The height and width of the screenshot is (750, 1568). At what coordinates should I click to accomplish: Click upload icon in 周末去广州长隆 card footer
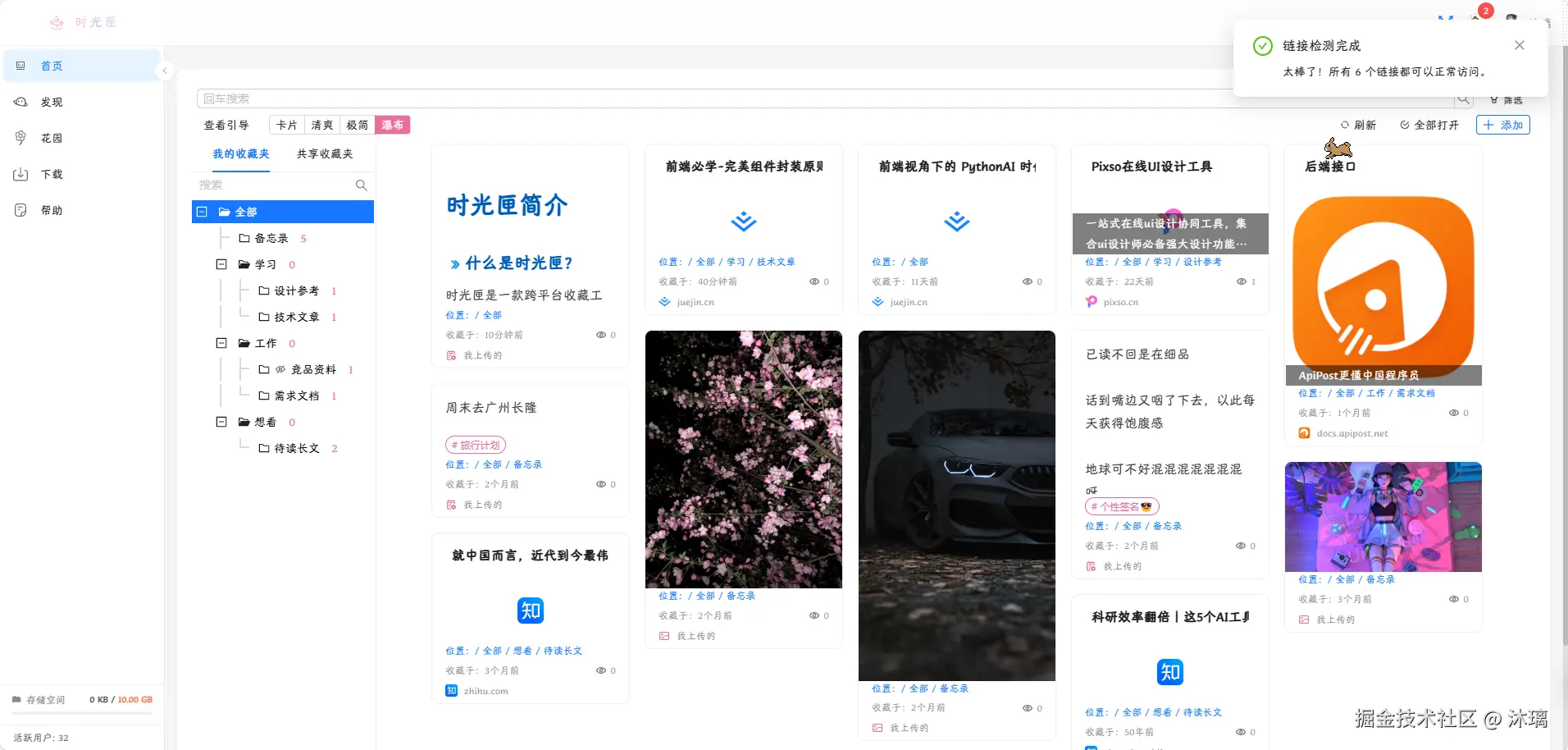452,505
